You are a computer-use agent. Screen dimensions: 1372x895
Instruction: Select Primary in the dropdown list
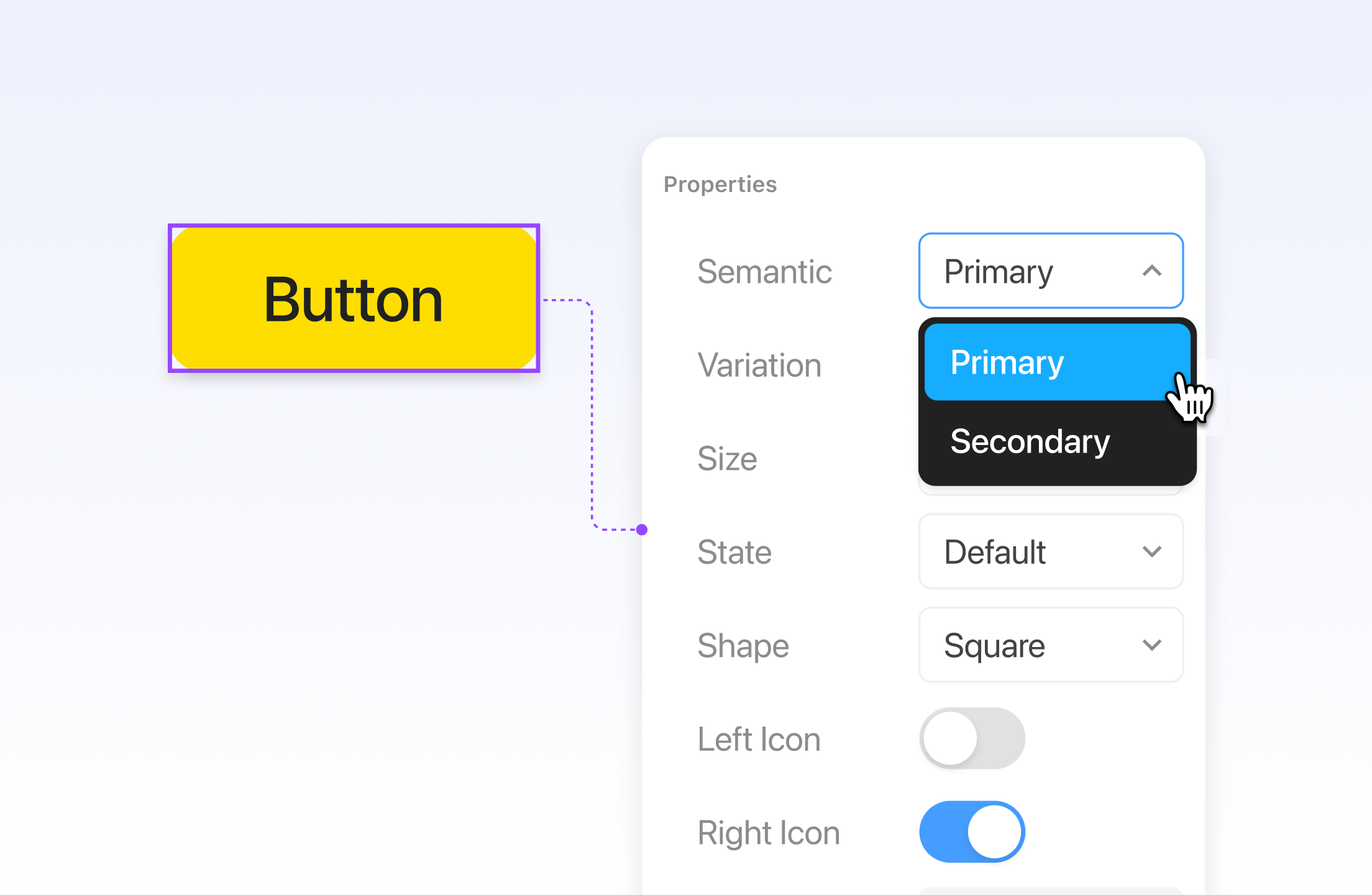click(x=1057, y=362)
